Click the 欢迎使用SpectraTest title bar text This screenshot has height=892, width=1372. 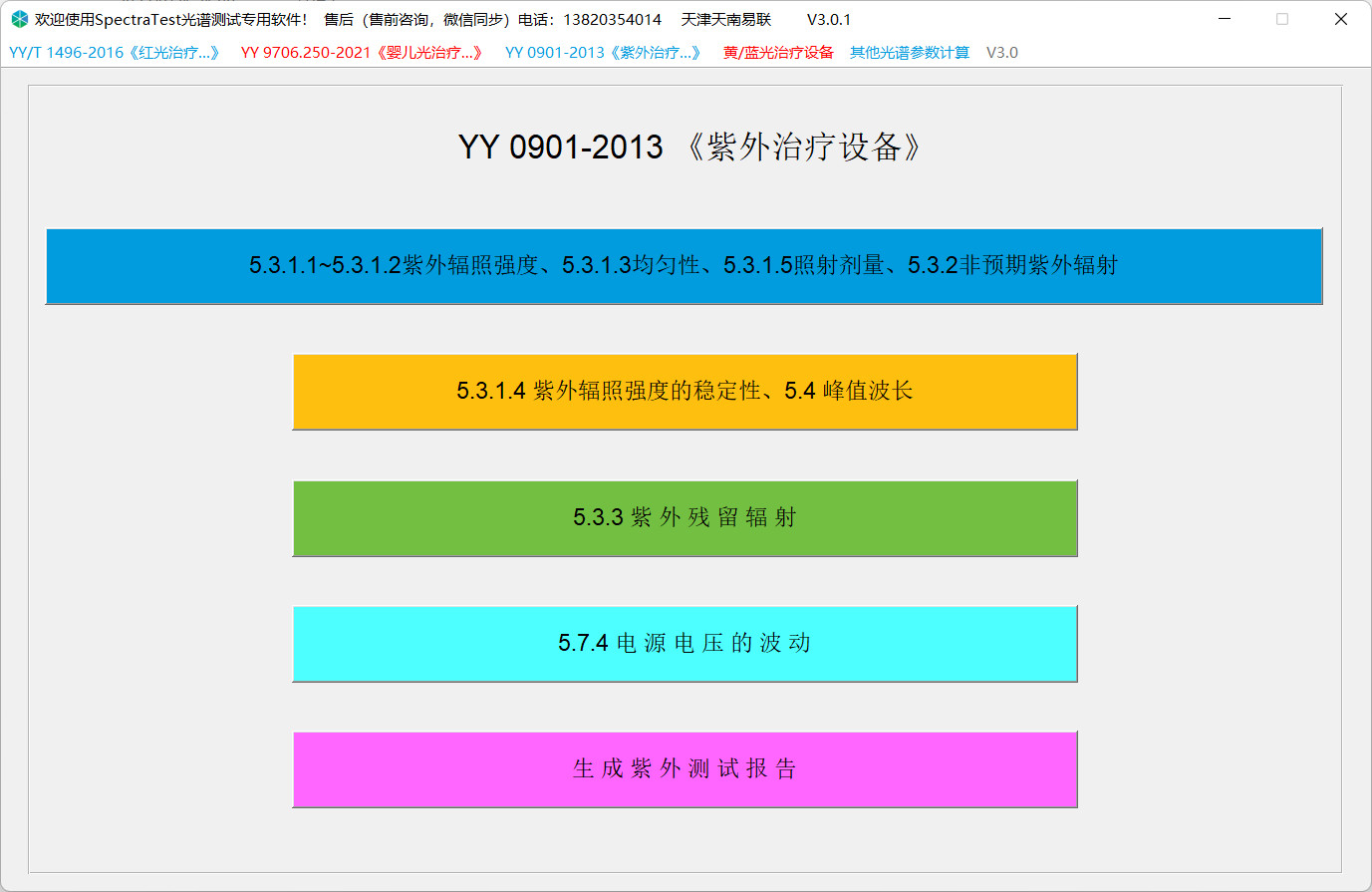(169, 20)
